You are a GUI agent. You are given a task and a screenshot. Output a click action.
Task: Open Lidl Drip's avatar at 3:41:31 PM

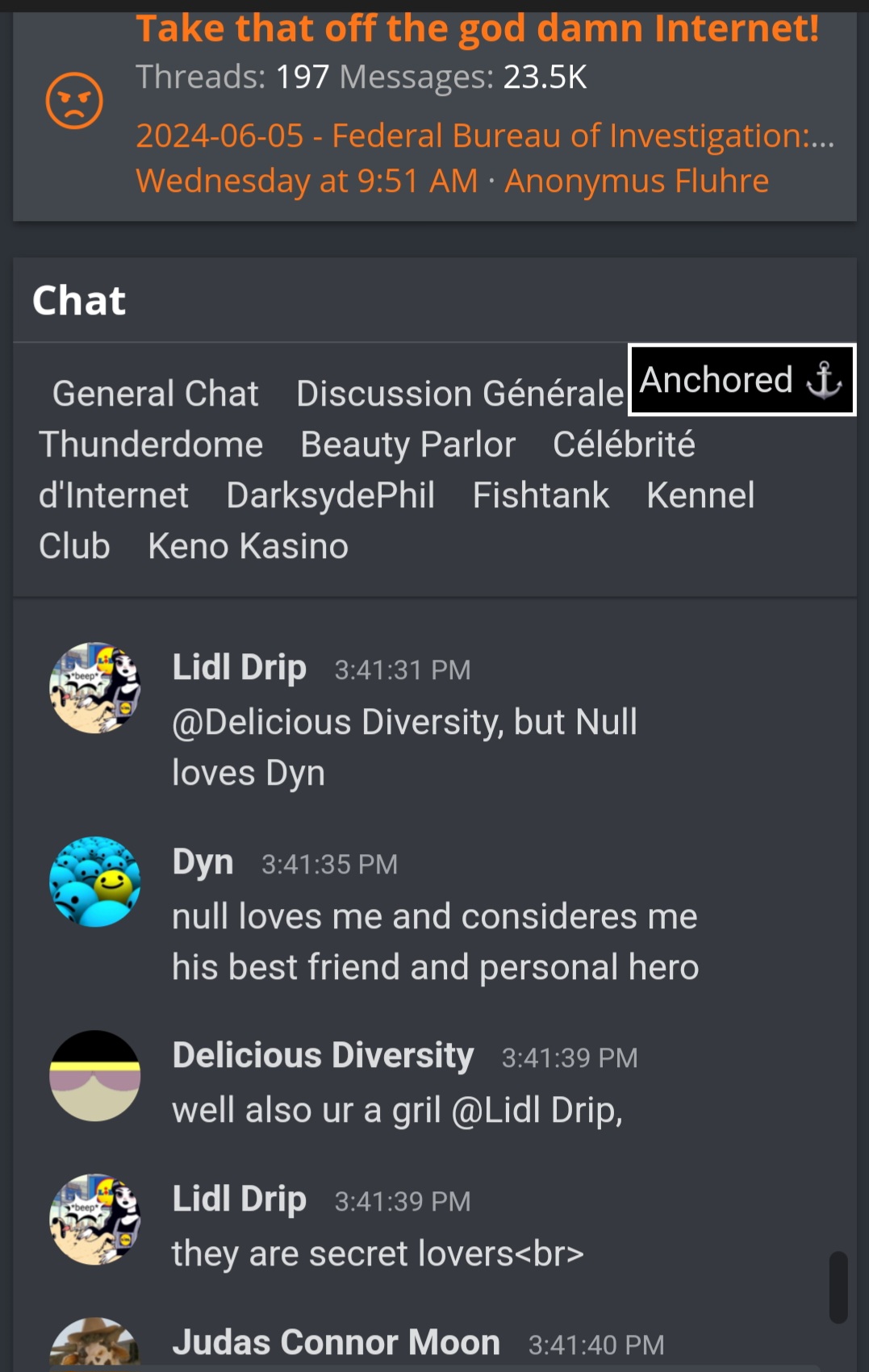[95, 688]
